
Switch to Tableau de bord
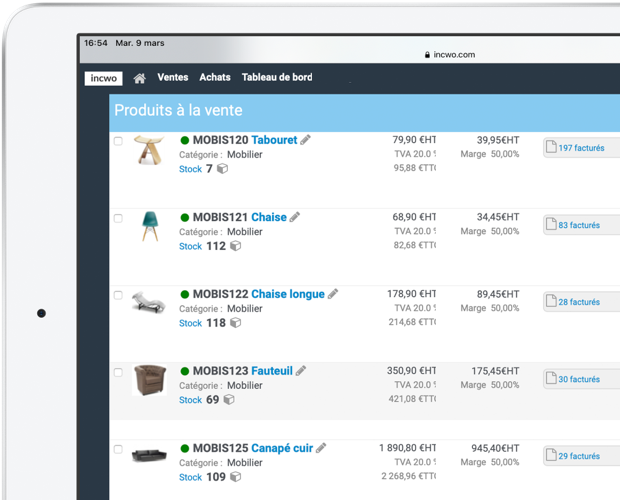(x=277, y=78)
